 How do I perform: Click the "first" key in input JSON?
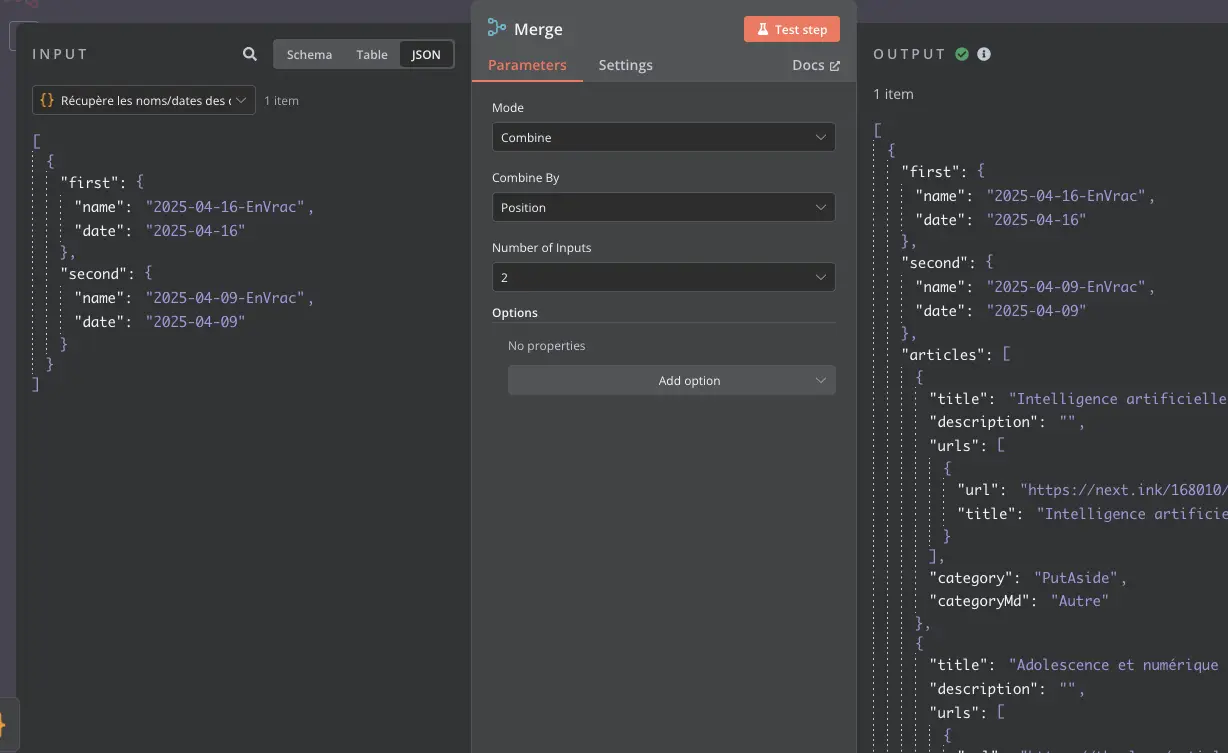pos(92,182)
